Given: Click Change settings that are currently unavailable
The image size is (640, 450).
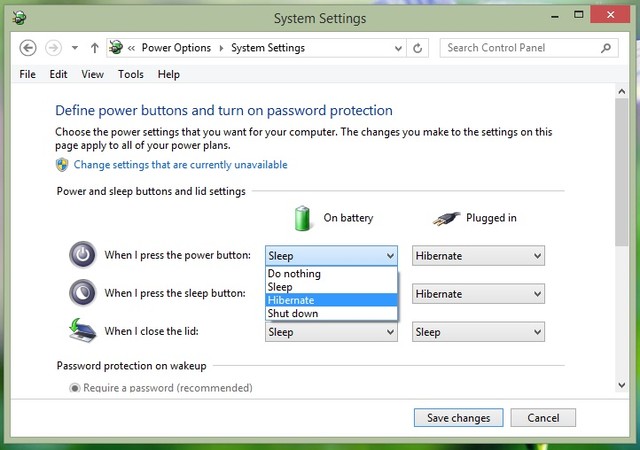Looking at the screenshot, I should [x=180, y=165].
